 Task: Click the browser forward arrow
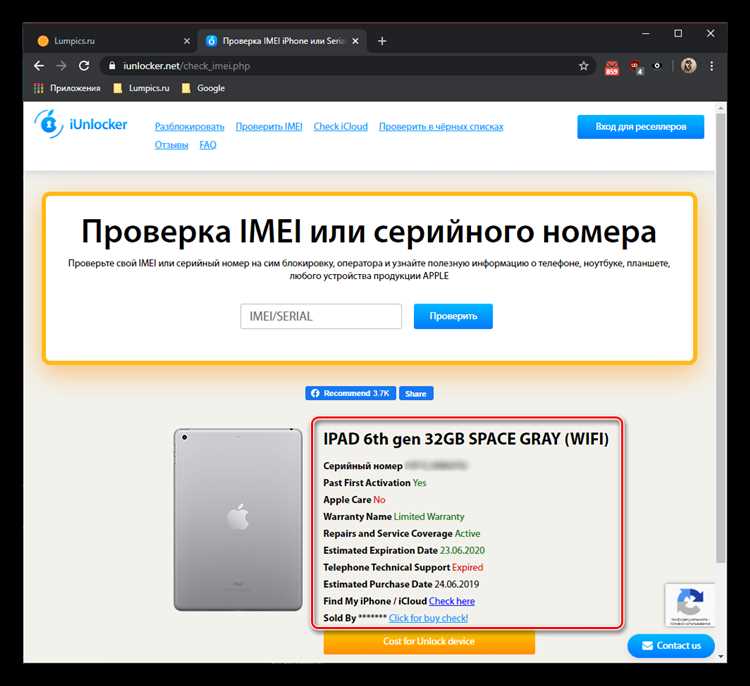pyautogui.click(x=61, y=66)
